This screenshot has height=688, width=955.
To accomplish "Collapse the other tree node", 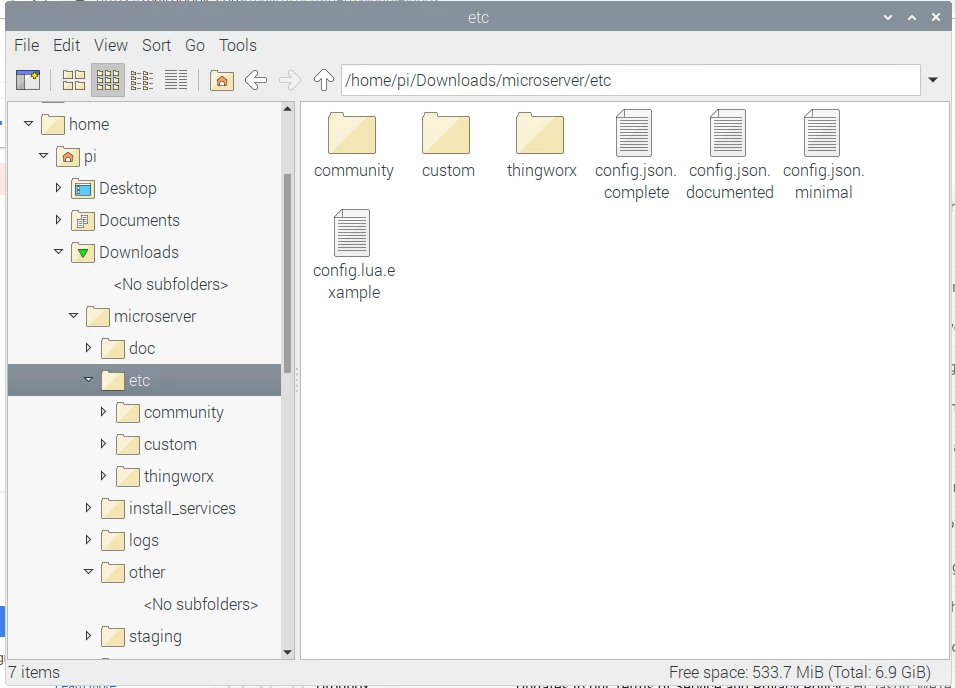I will pos(88,572).
